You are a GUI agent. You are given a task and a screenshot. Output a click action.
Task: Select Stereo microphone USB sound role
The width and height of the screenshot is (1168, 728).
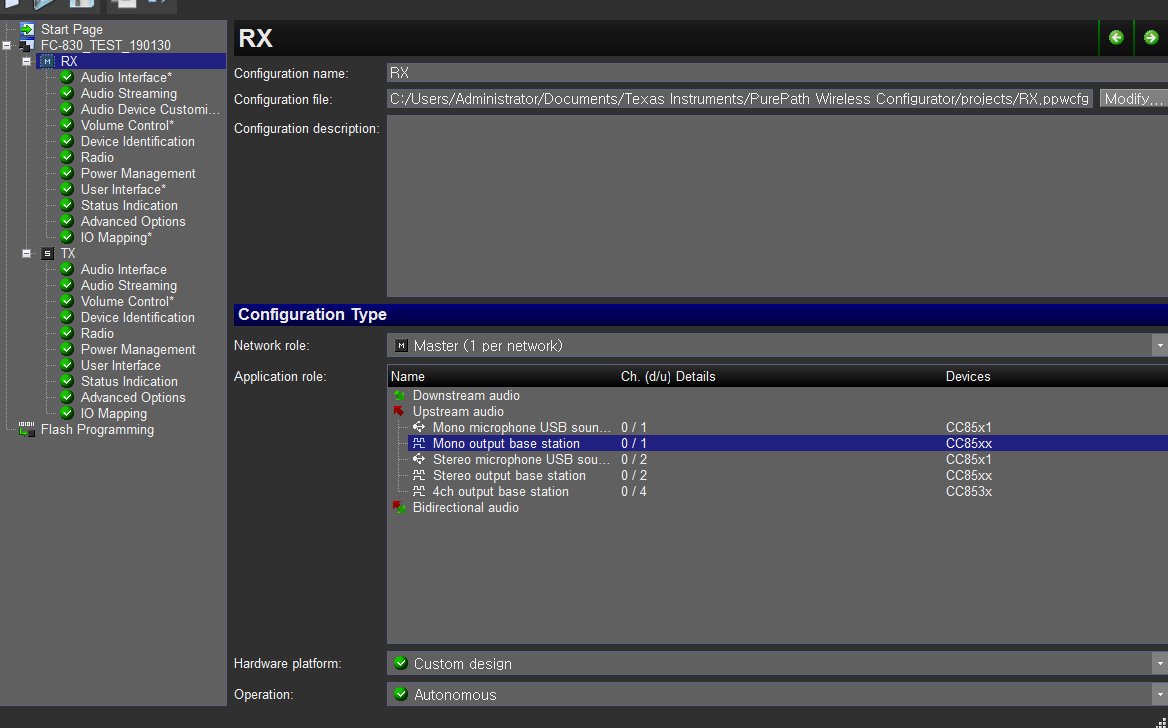(x=521, y=460)
